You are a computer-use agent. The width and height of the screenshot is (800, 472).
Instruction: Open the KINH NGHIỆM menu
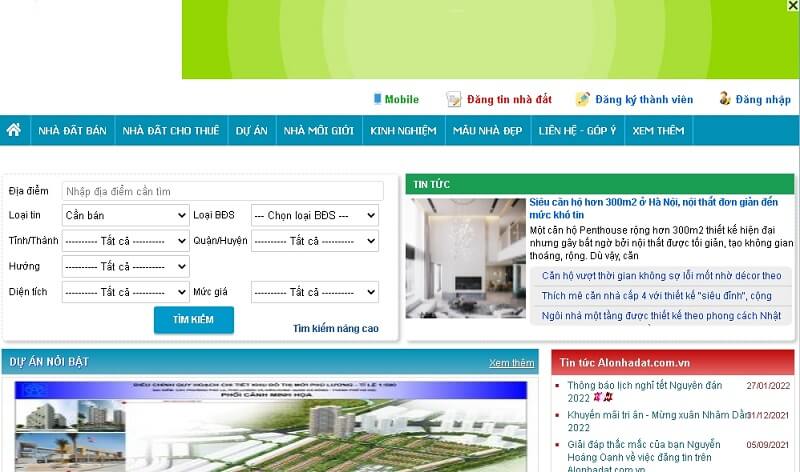pos(404,131)
